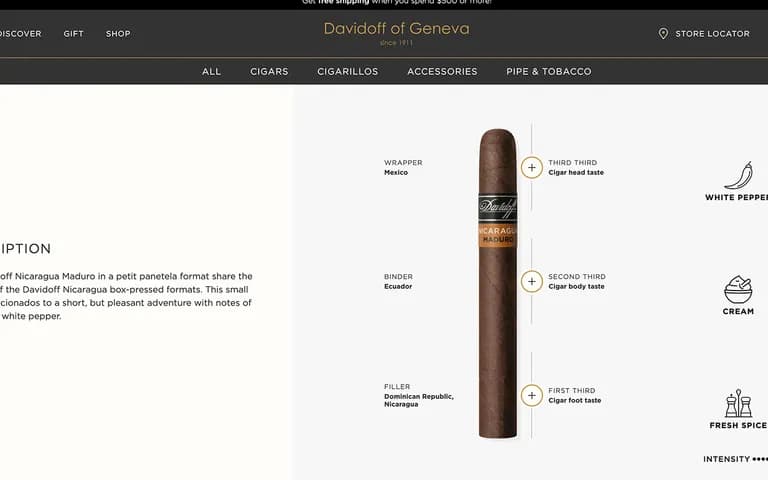Select the All products tab
This screenshot has height=480, width=768.
tap(211, 72)
